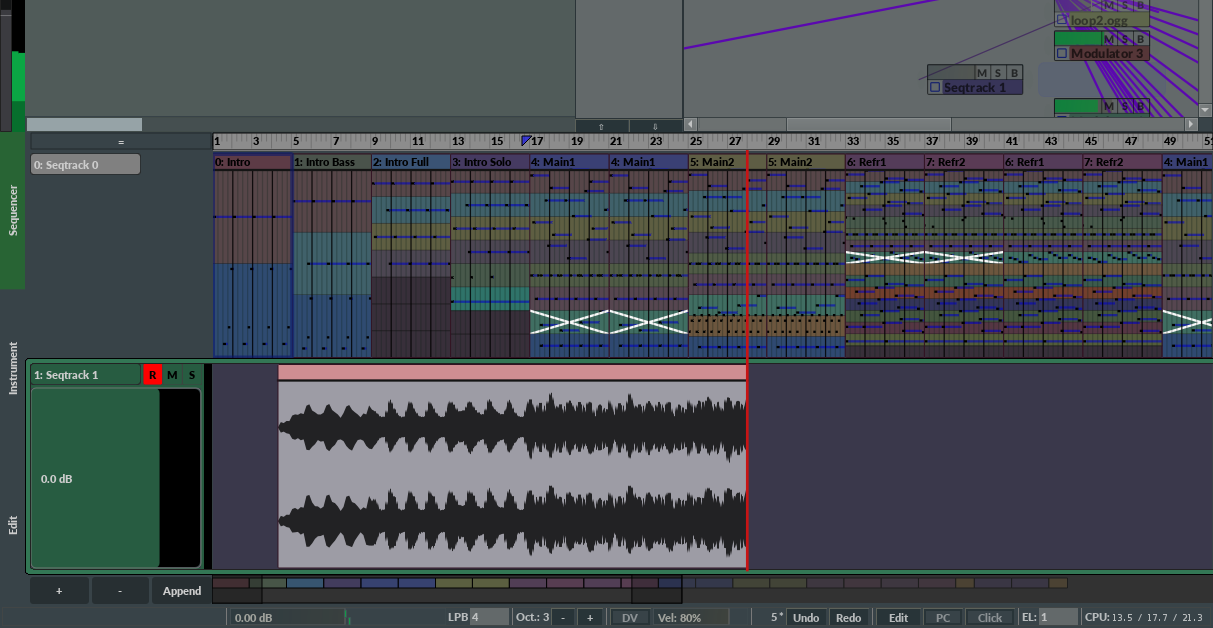The height and width of the screenshot is (628, 1213).
Task: Increase octave with the plus stepper
Action: (590, 618)
